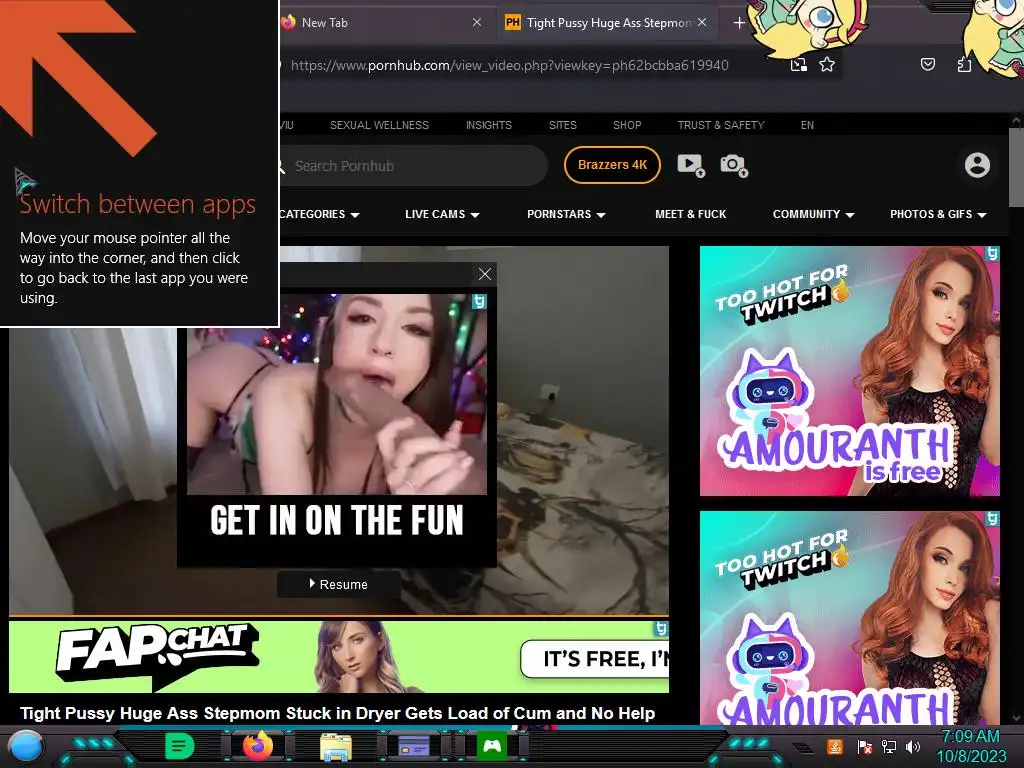Open SEXUAL WELLNESS in top menu
This screenshot has height=768, width=1024.
pyautogui.click(x=379, y=125)
